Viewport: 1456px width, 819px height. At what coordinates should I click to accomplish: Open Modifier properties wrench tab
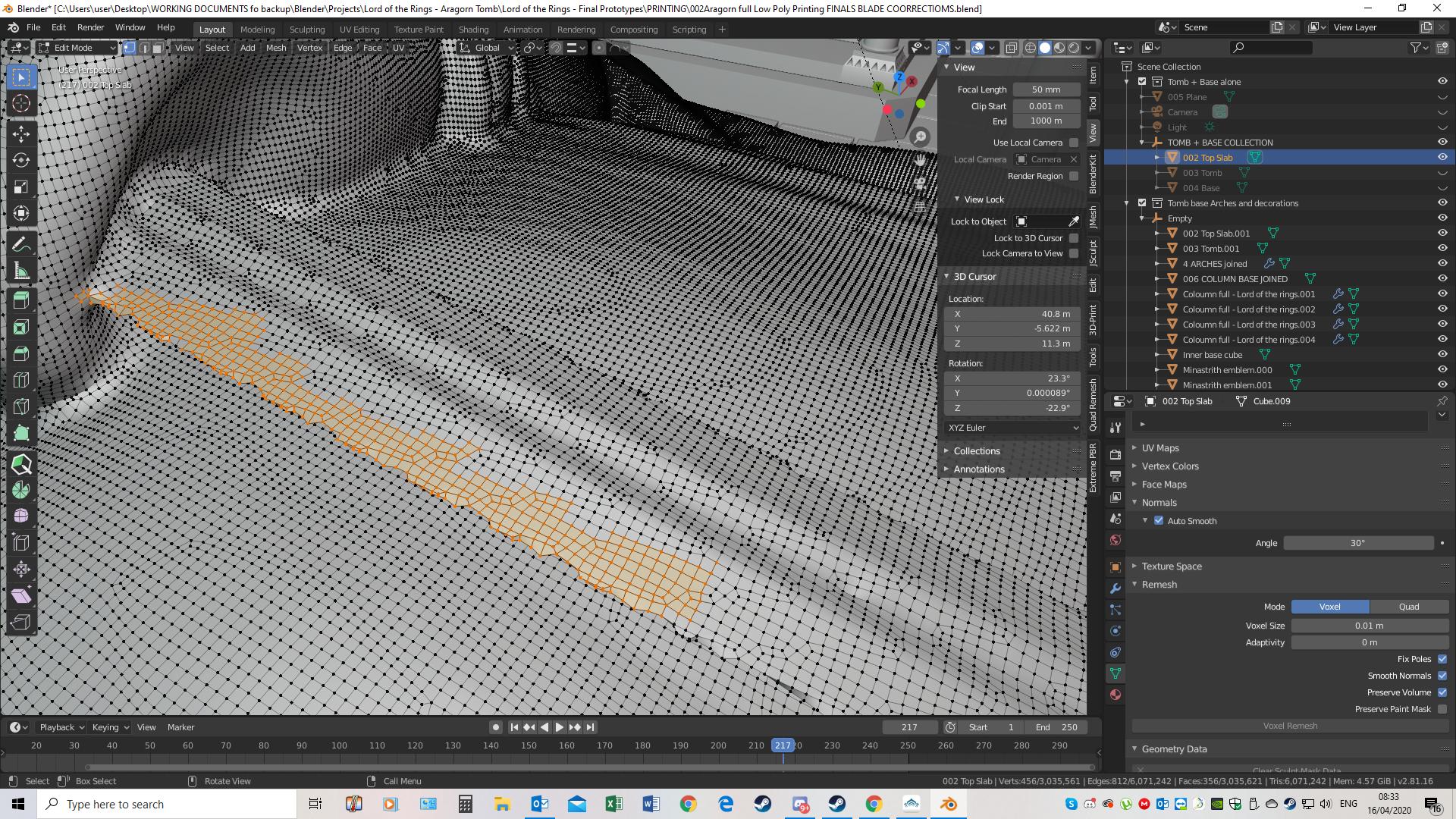click(x=1115, y=588)
